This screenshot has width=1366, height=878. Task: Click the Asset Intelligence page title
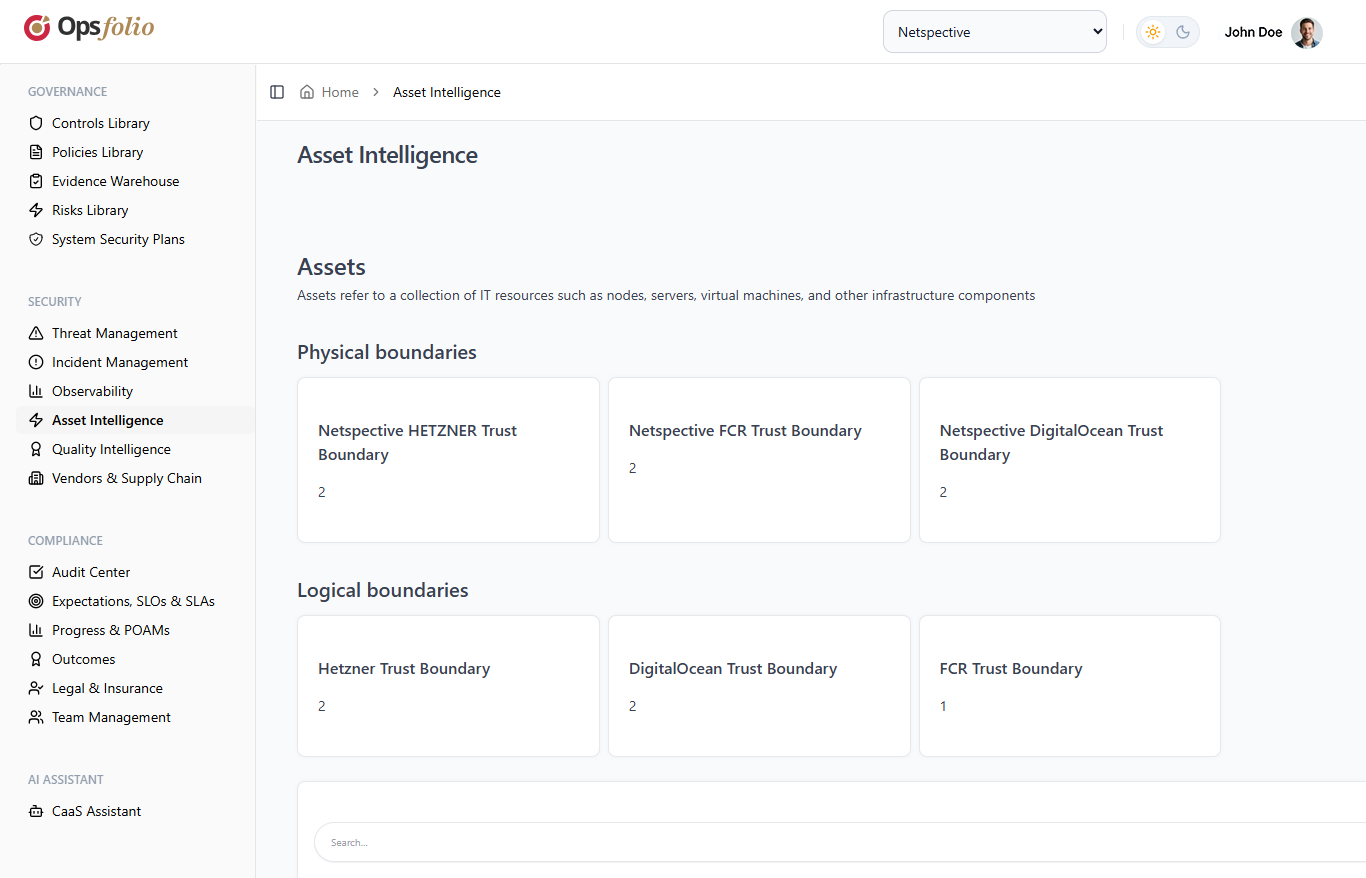(x=387, y=155)
